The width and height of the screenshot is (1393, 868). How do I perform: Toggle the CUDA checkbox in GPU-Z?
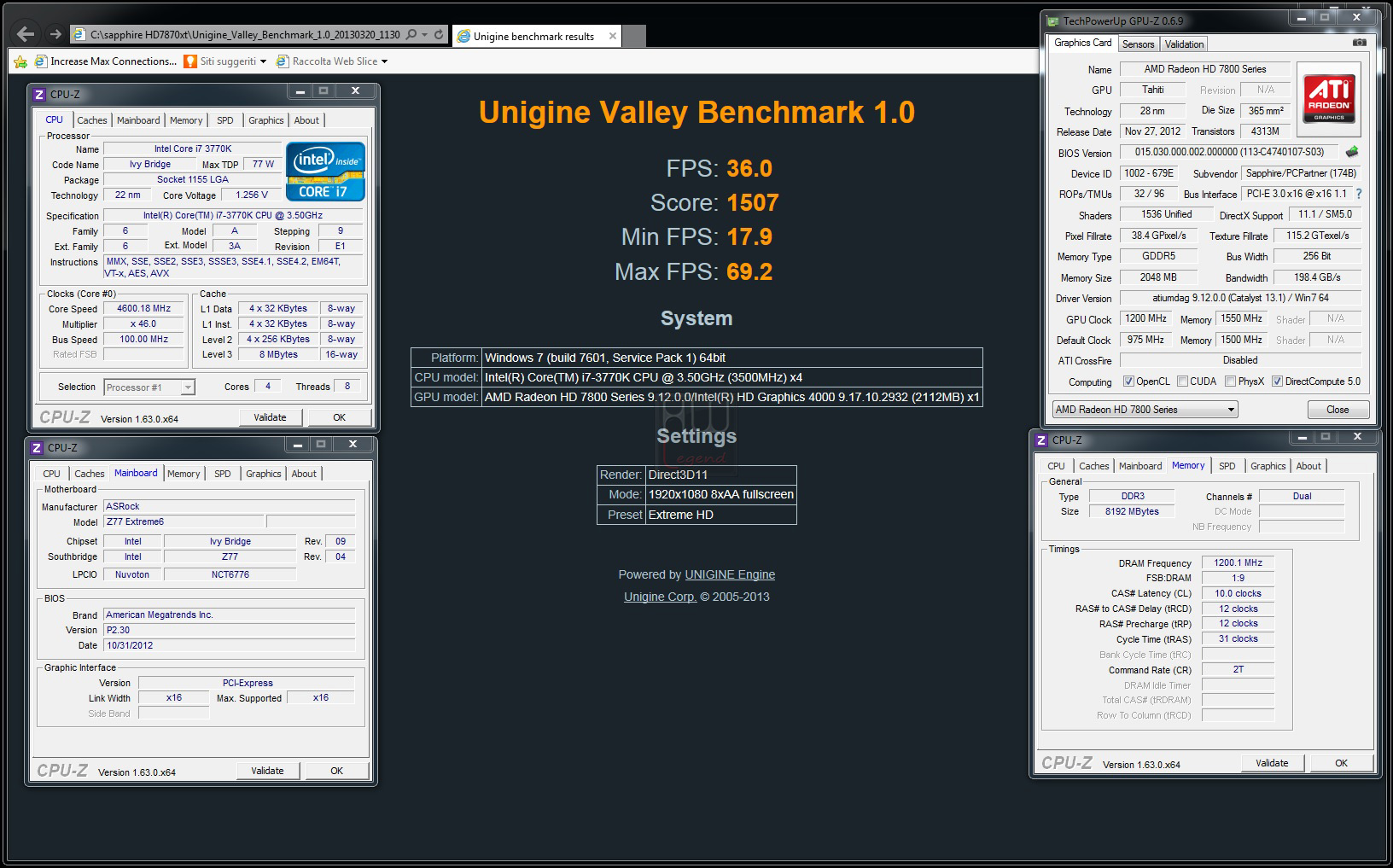[1182, 382]
